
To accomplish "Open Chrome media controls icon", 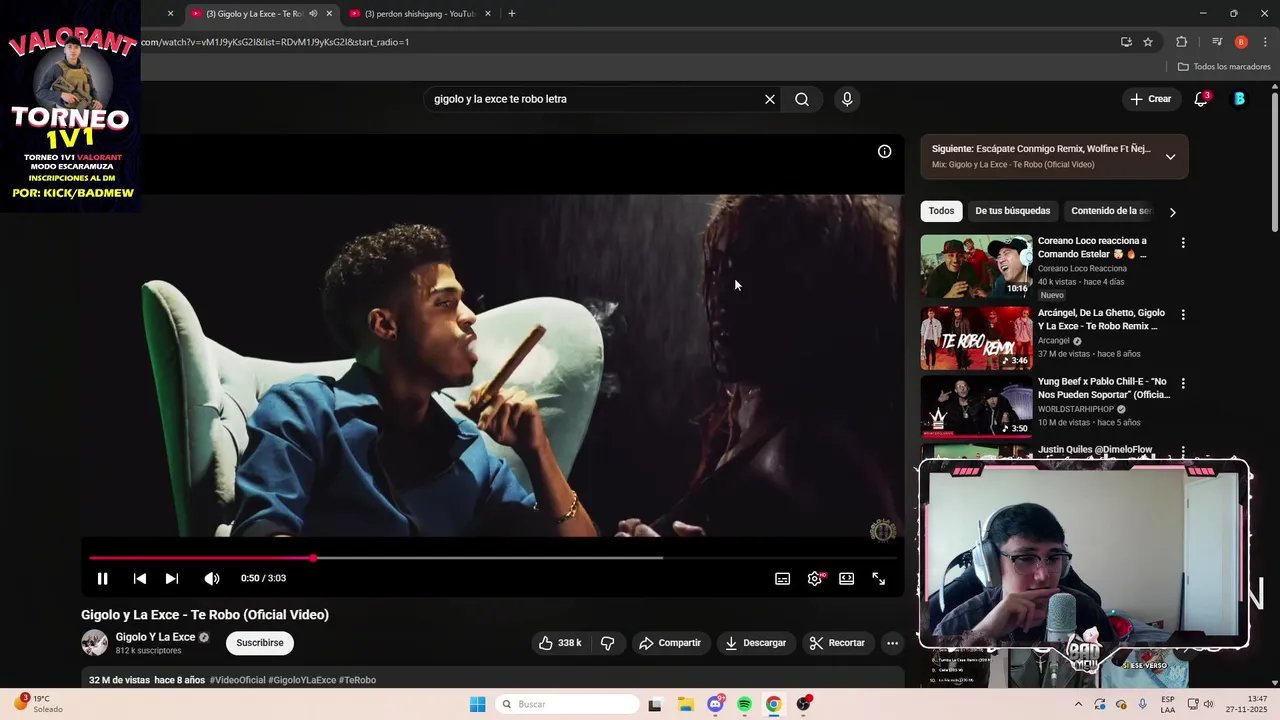I will click(x=1217, y=42).
